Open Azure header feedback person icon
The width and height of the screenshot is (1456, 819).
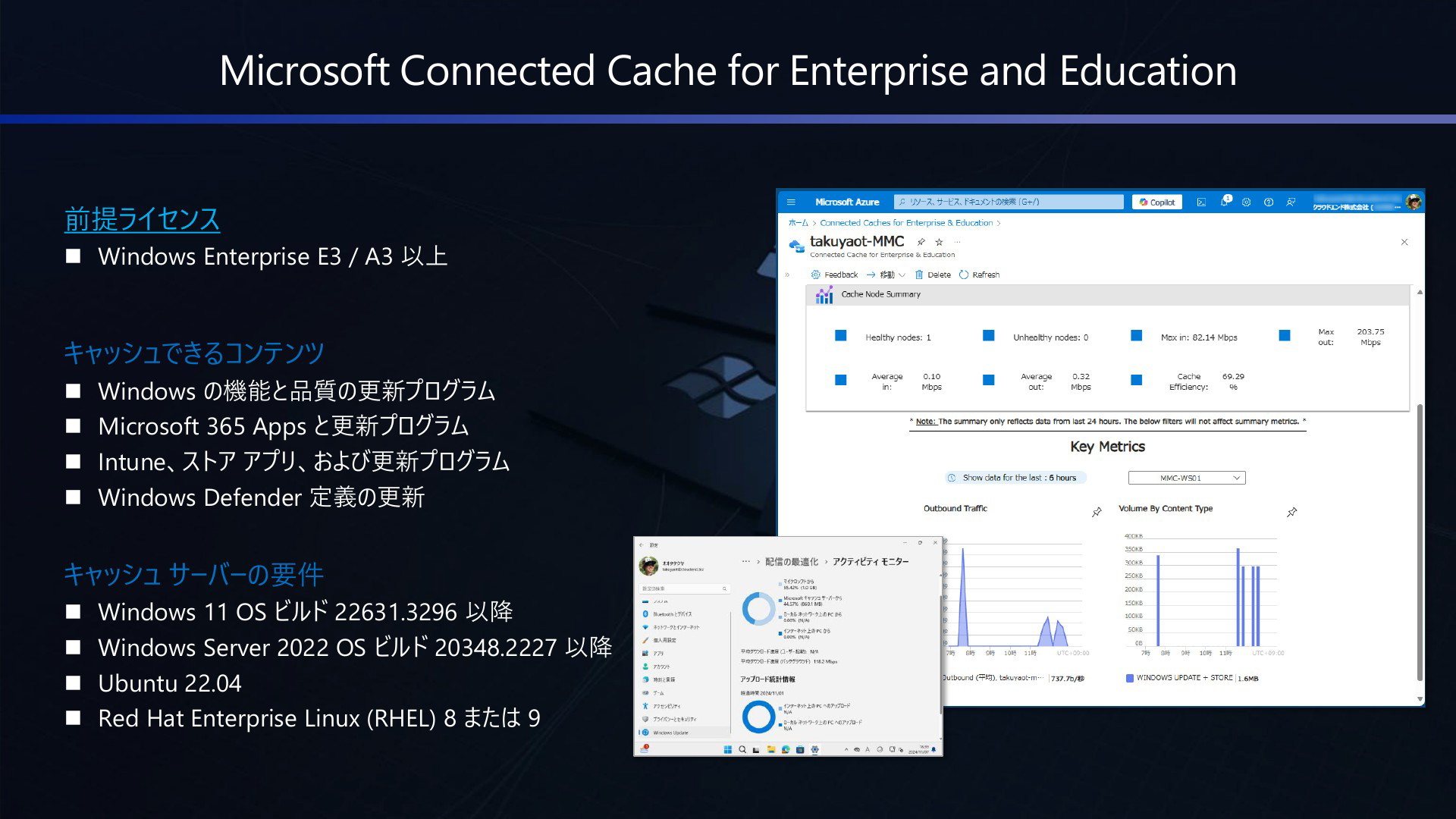pos(1291,202)
